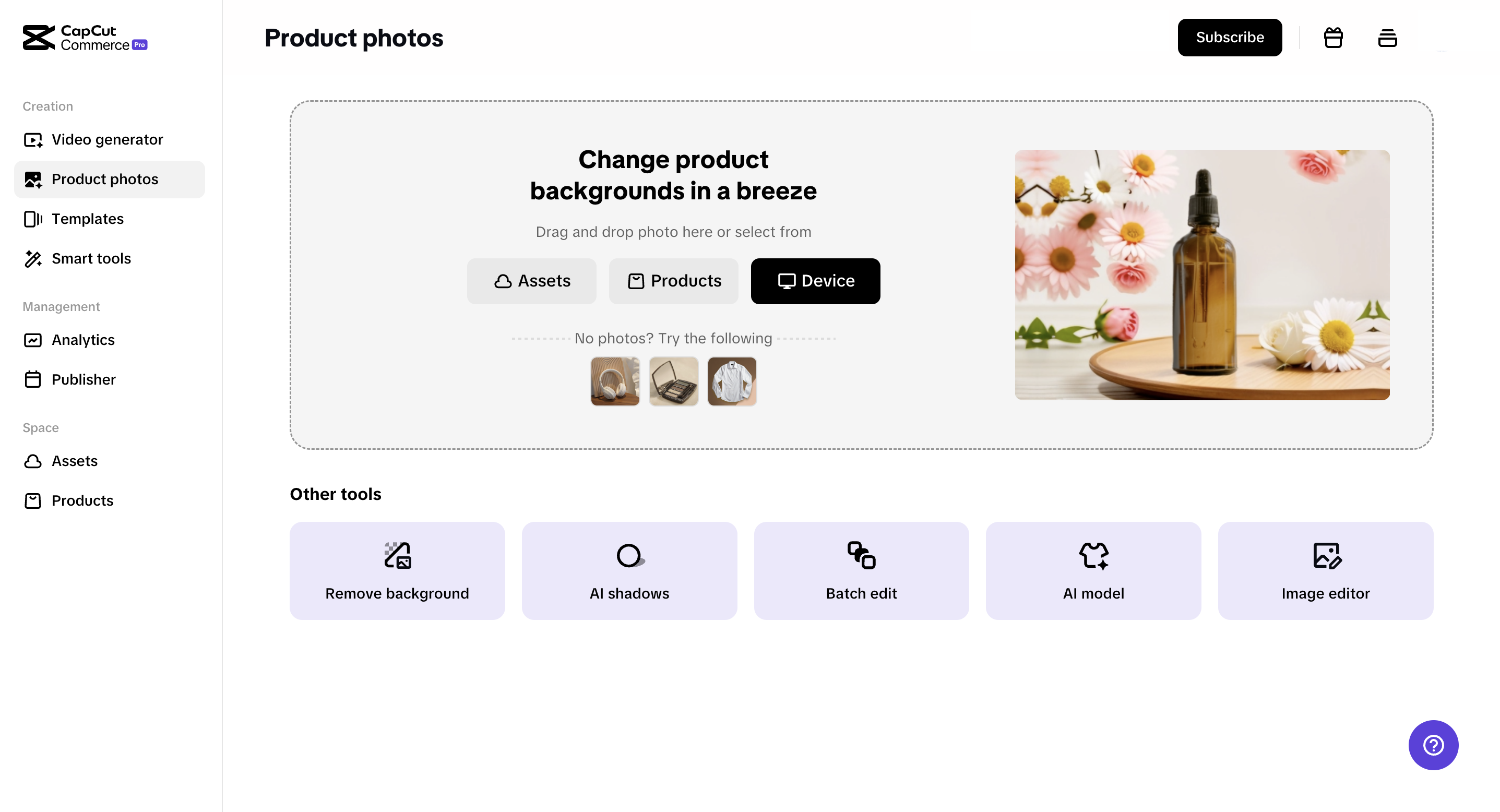Viewport: 1500px width, 812px height.
Task: Select the Assets upload option
Action: click(x=531, y=281)
